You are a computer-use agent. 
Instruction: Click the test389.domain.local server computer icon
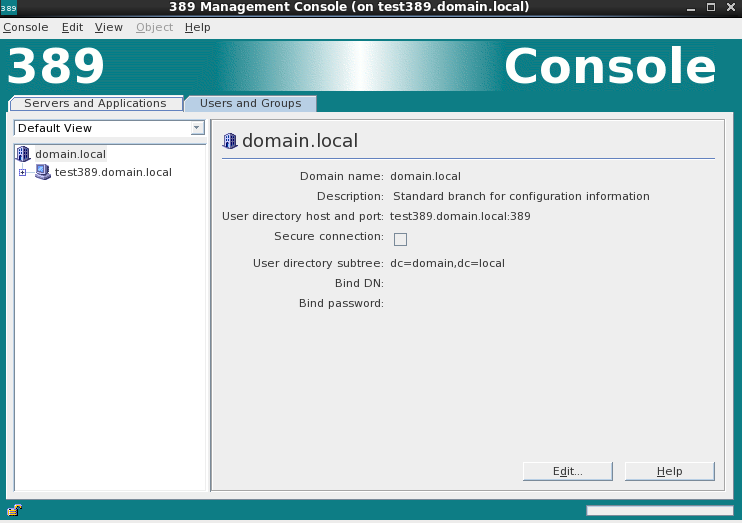pos(43,172)
